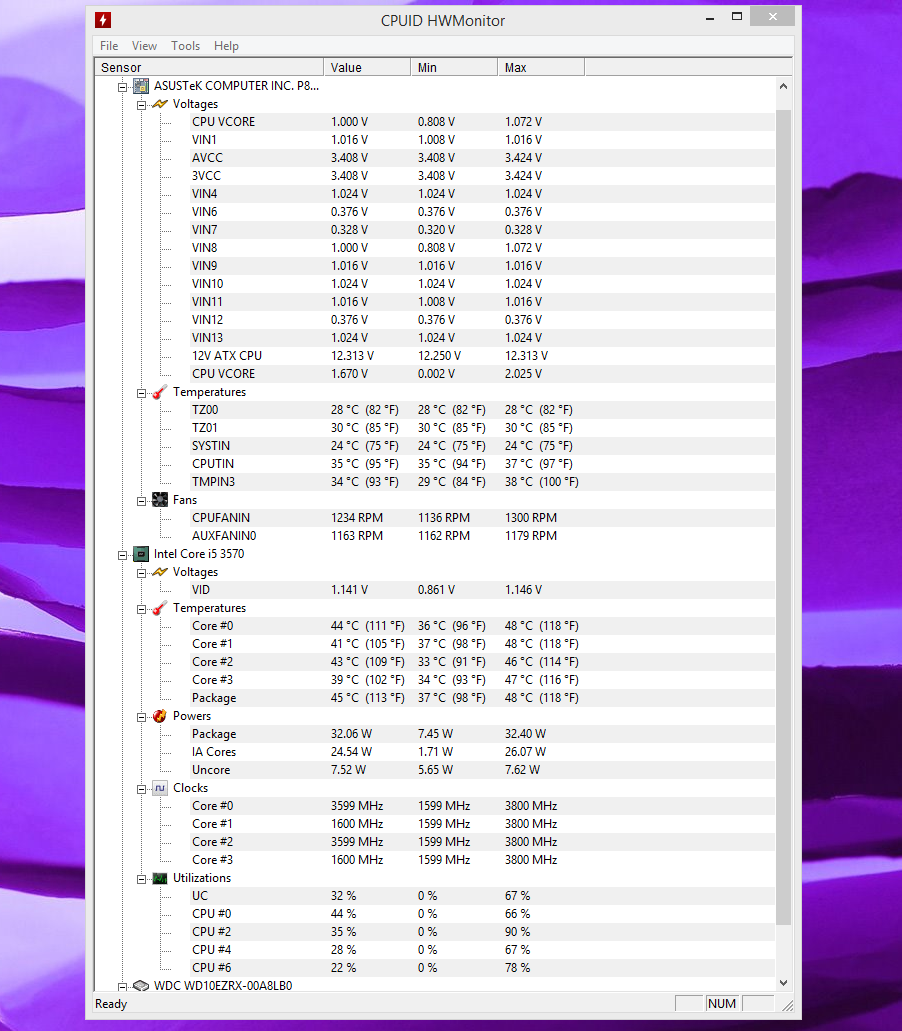Click the Min column header
The height and width of the screenshot is (1031, 902).
(454, 67)
